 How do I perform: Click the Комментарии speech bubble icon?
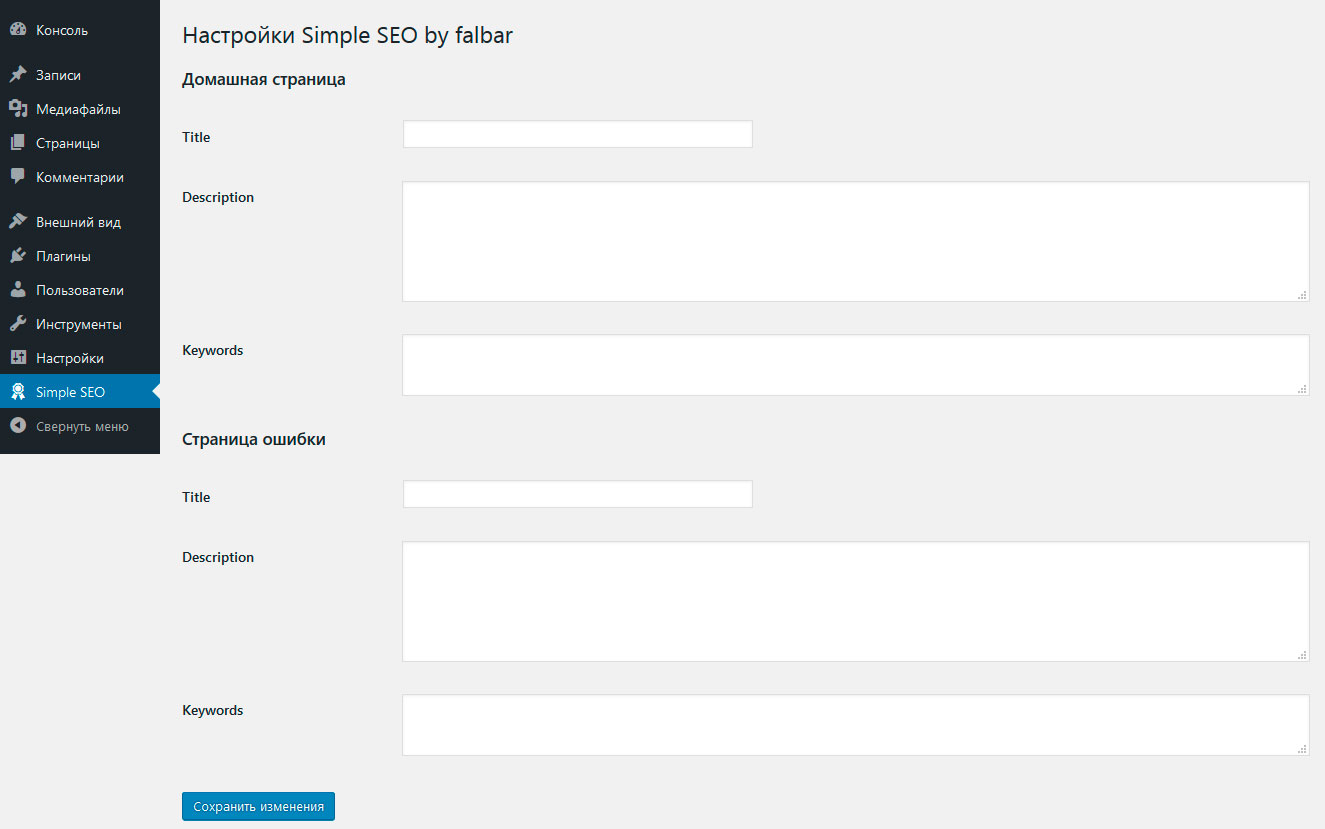18,177
